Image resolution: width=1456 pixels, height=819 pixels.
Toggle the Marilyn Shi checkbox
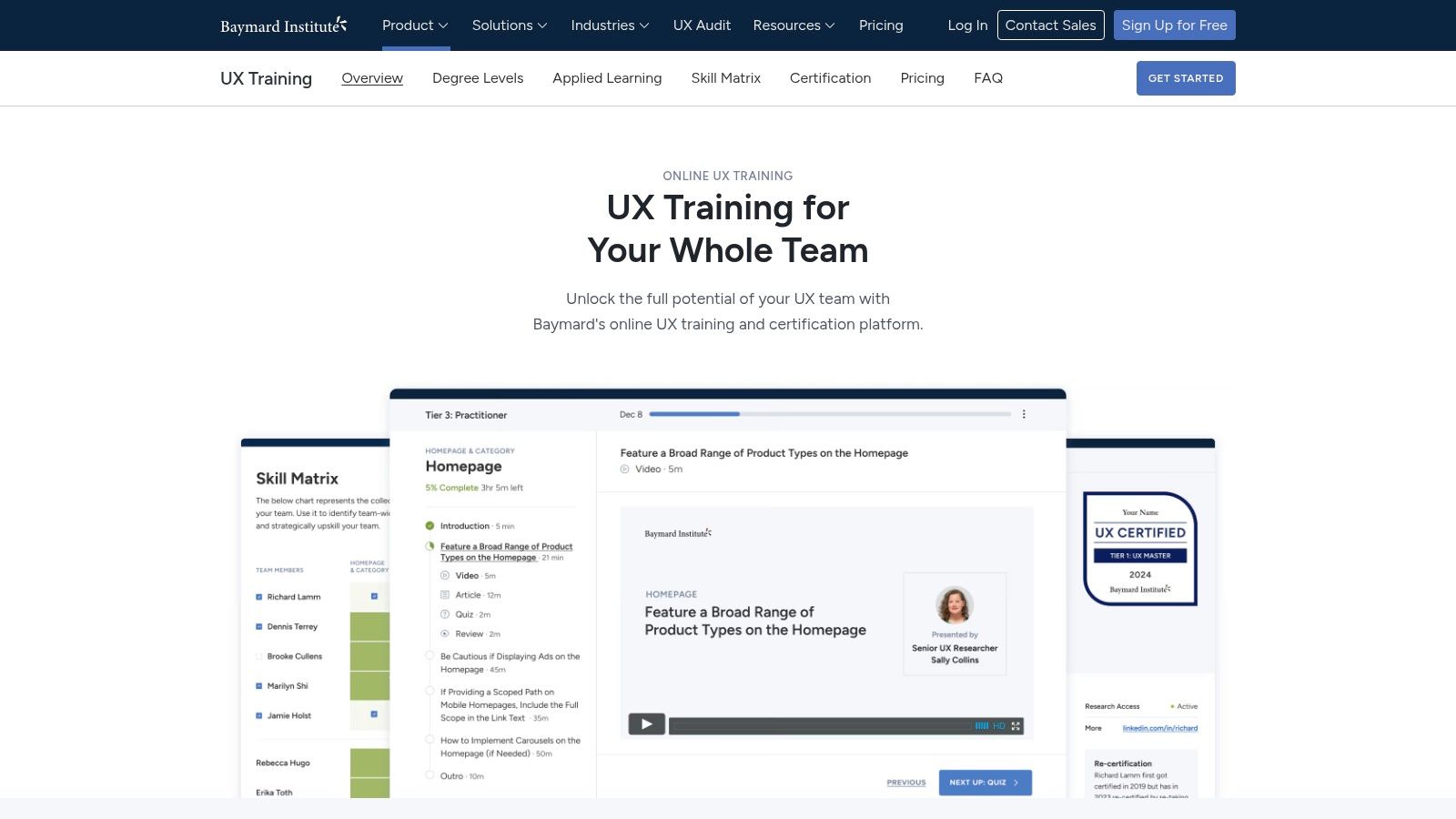pyautogui.click(x=259, y=686)
